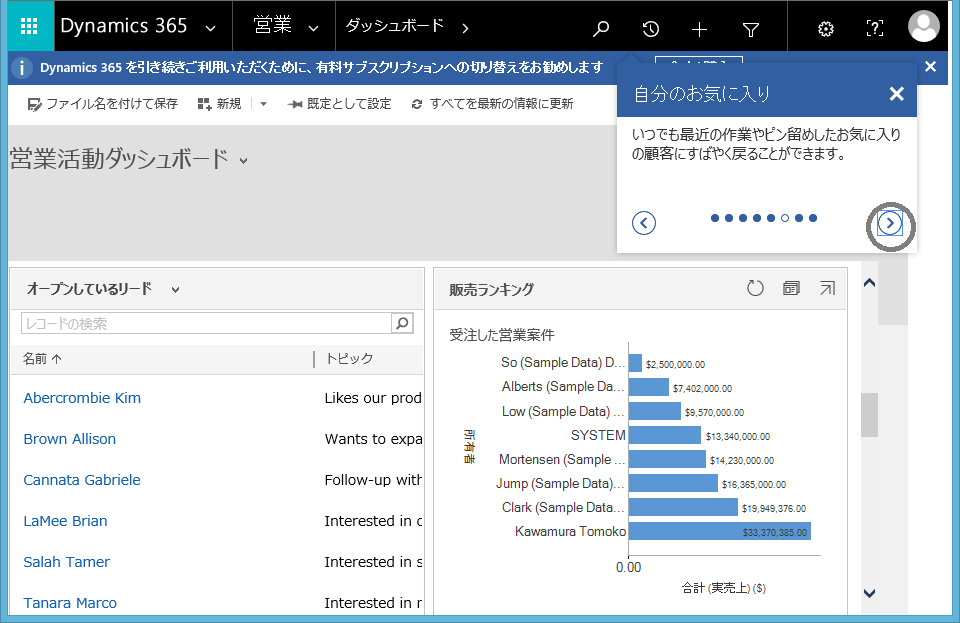This screenshot has height=623, width=960.
Task: Open the オープンしているリード view dropdown
Action: click(175, 289)
